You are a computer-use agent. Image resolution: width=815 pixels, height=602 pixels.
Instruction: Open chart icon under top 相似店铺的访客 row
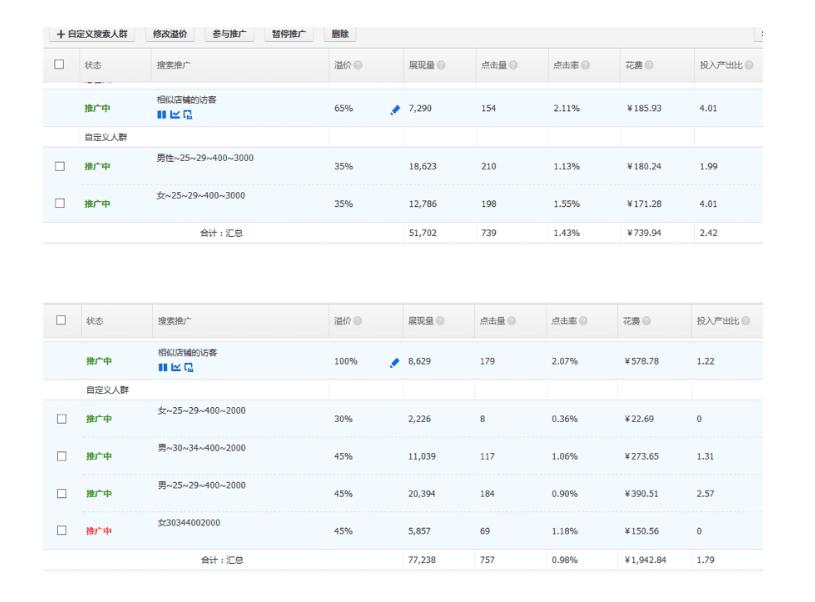coord(175,114)
